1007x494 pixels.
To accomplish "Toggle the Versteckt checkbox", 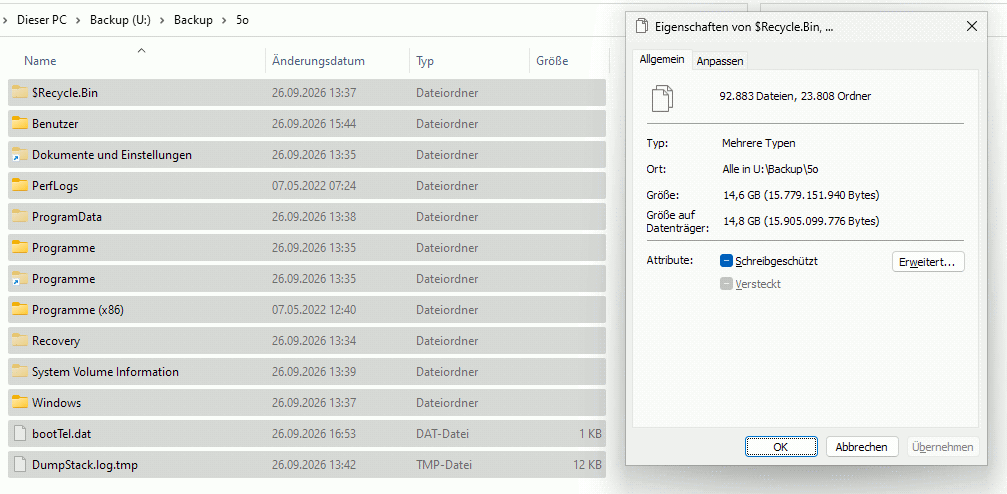I will tap(726, 284).
